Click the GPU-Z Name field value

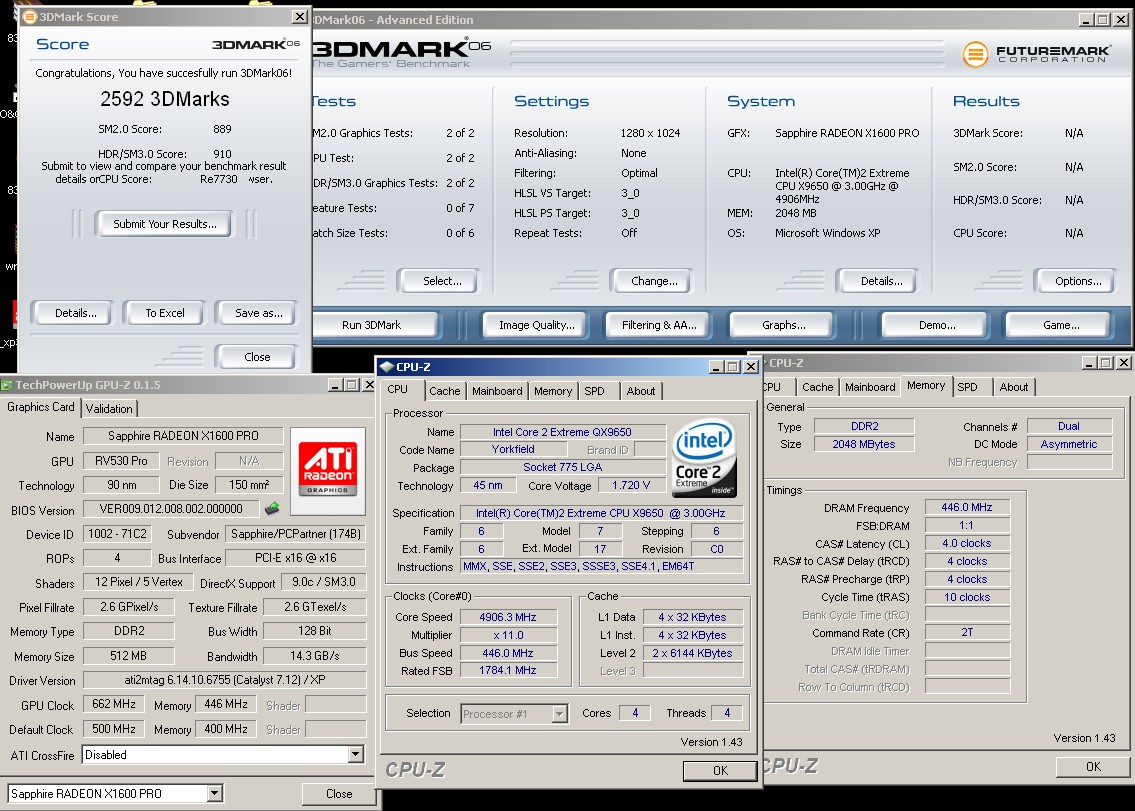(183, 436)
